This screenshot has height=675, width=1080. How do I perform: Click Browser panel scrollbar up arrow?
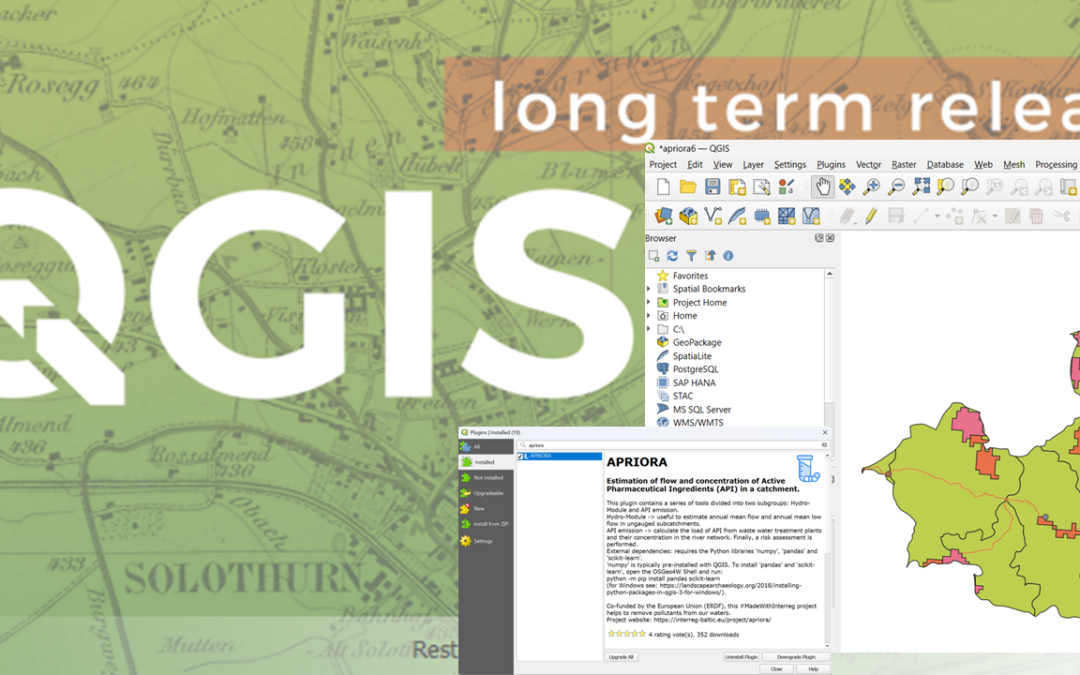[829, 274]
